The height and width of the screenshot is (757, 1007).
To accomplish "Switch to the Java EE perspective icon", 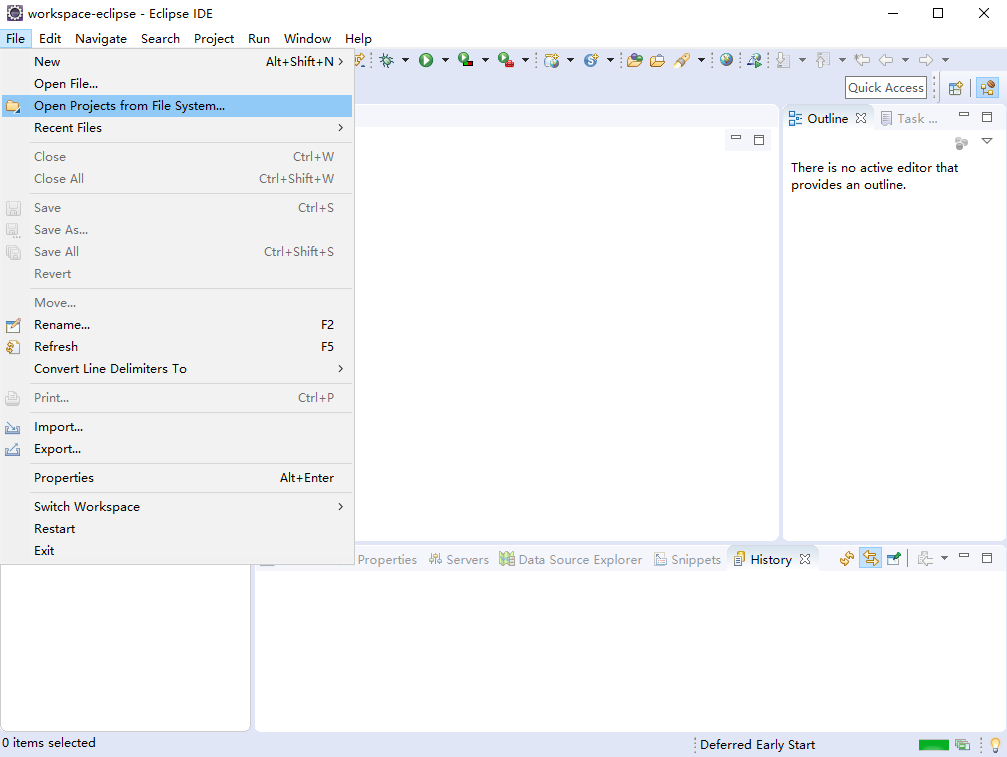I will 988,88.
